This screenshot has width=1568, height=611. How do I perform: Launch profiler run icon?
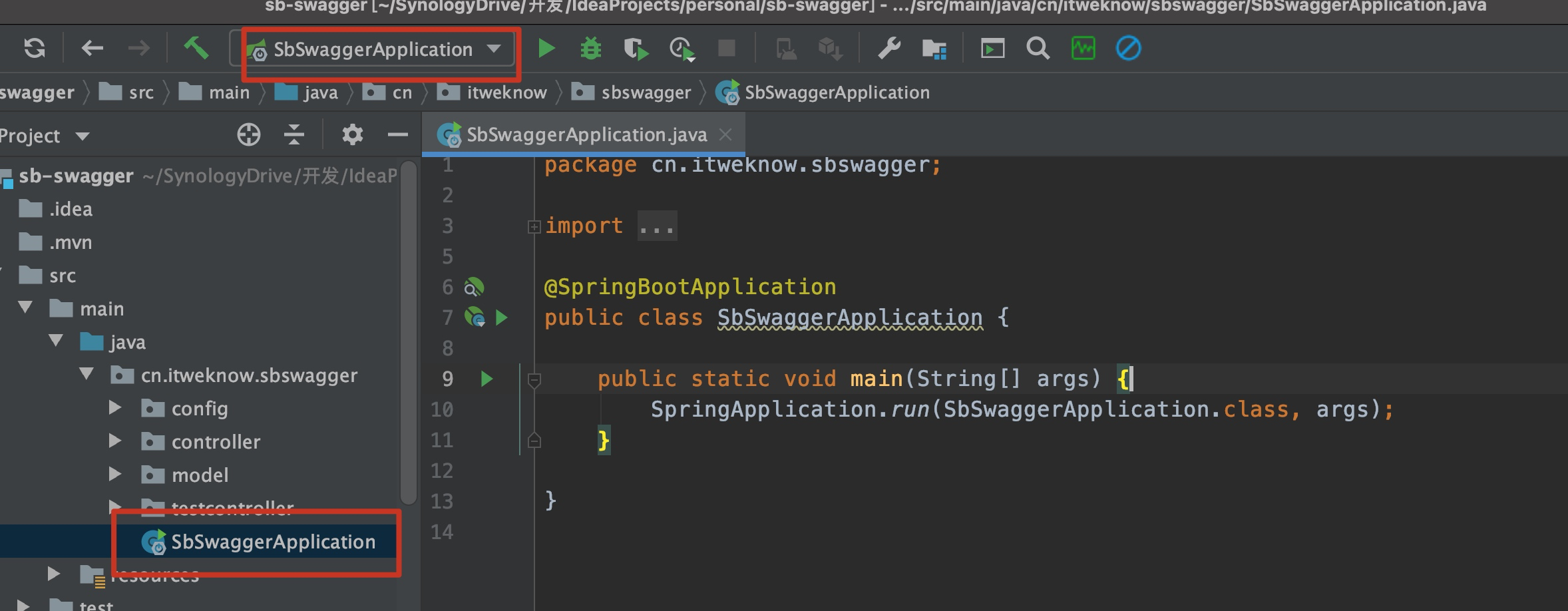[x=682, y=49]
